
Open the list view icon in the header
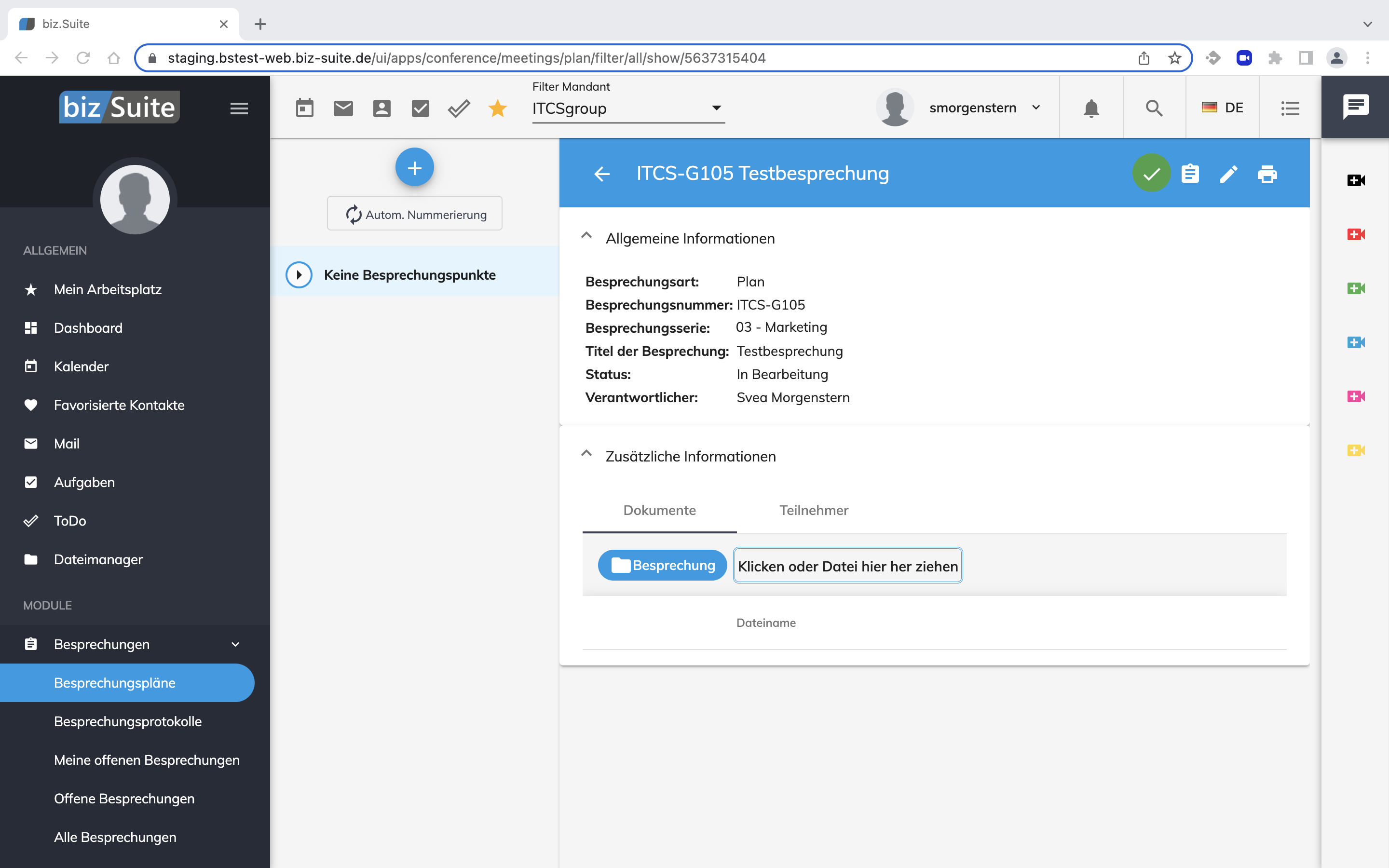pos(1290,108)
